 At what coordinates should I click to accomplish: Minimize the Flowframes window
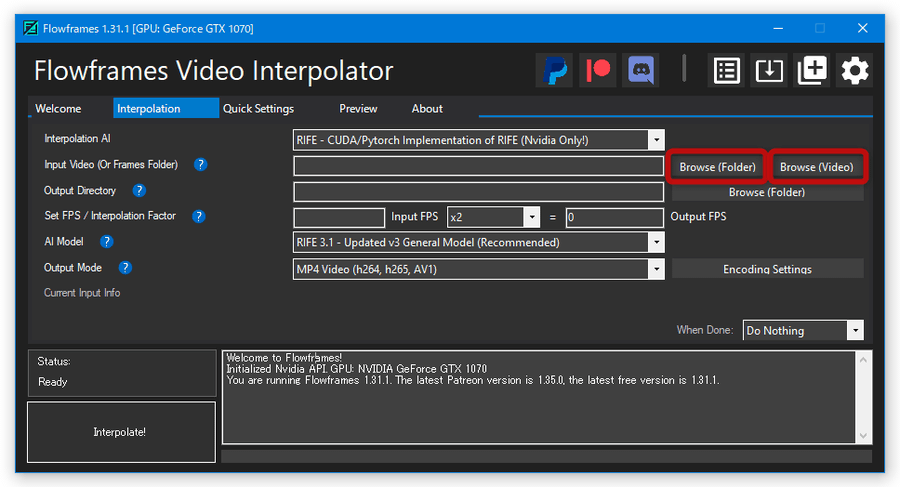coord(778,28)
